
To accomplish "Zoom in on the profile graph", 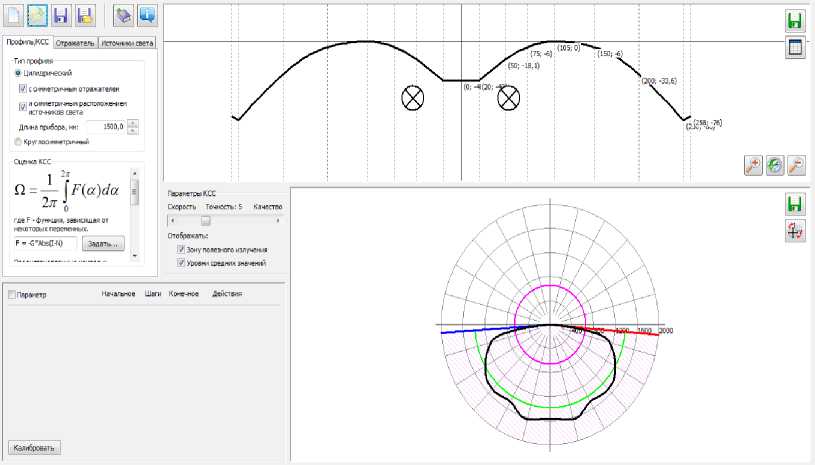I will (753, 166).
